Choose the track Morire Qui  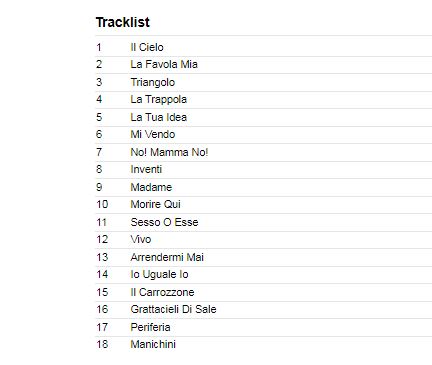pos(156,204)
